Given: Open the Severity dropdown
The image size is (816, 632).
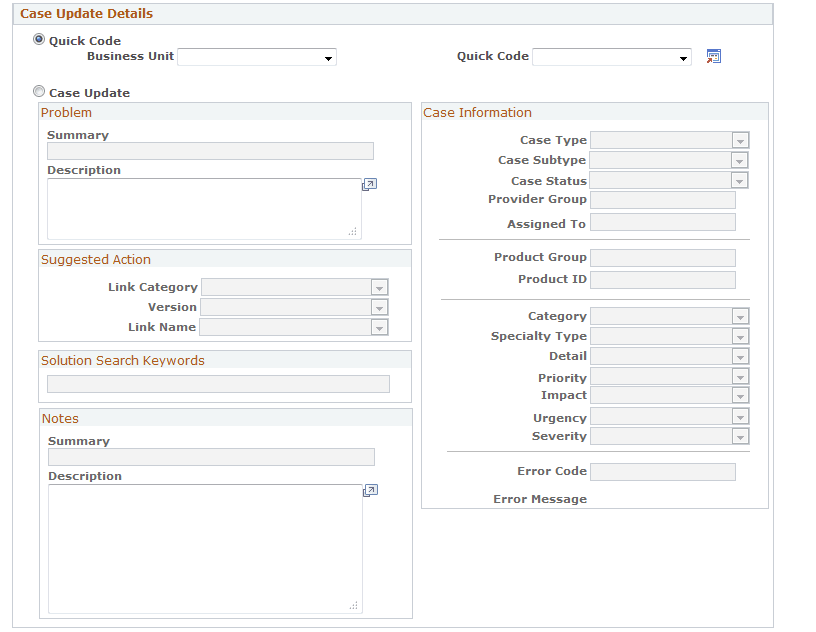Looking at the screenshot, I should click(x=739, y=436).
